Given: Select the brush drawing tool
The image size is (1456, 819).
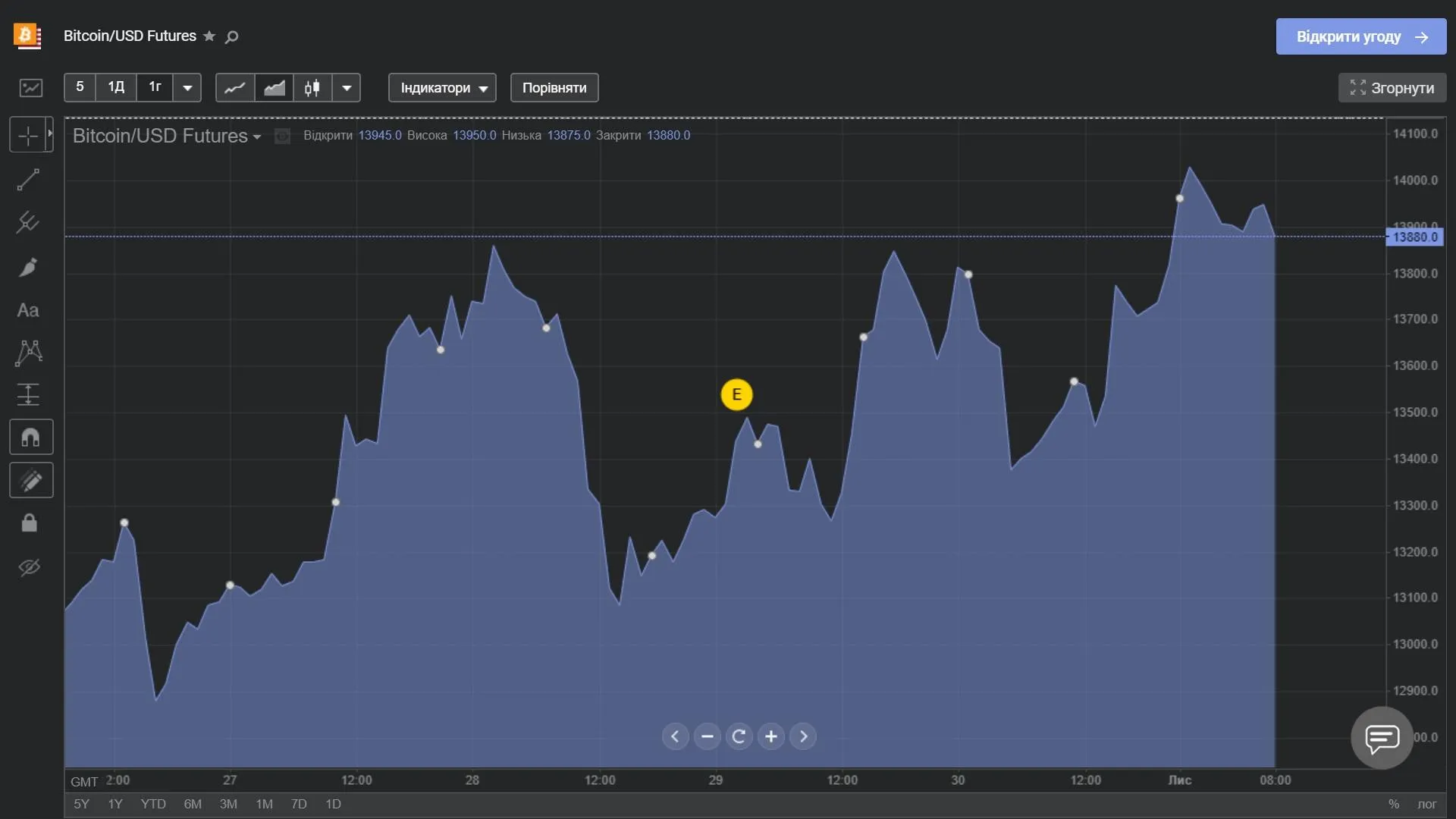Looking at the screenshot, I should point(30,267).
